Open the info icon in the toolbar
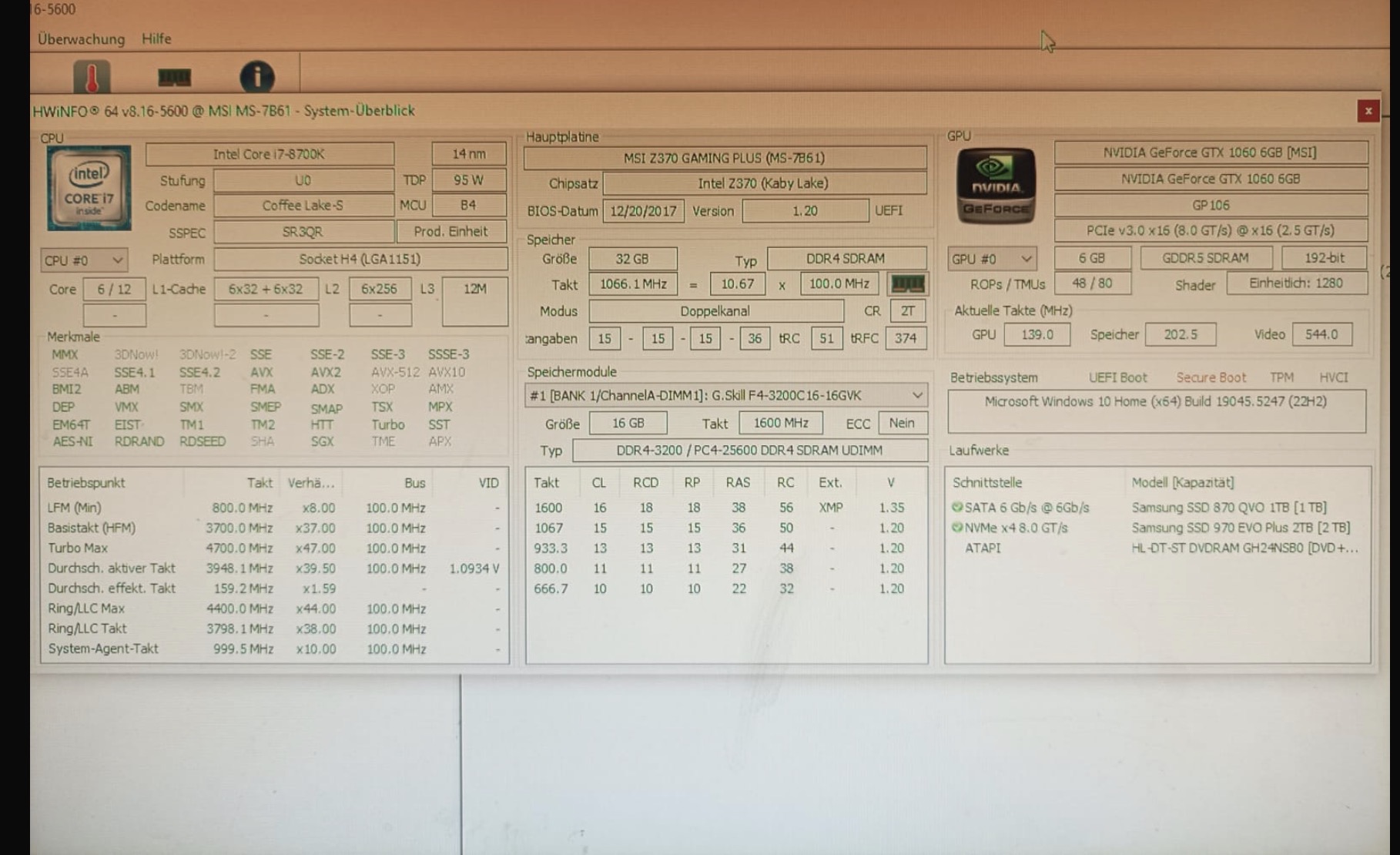This screenshot has height=855, width=1400. click(x=257, y=77)
